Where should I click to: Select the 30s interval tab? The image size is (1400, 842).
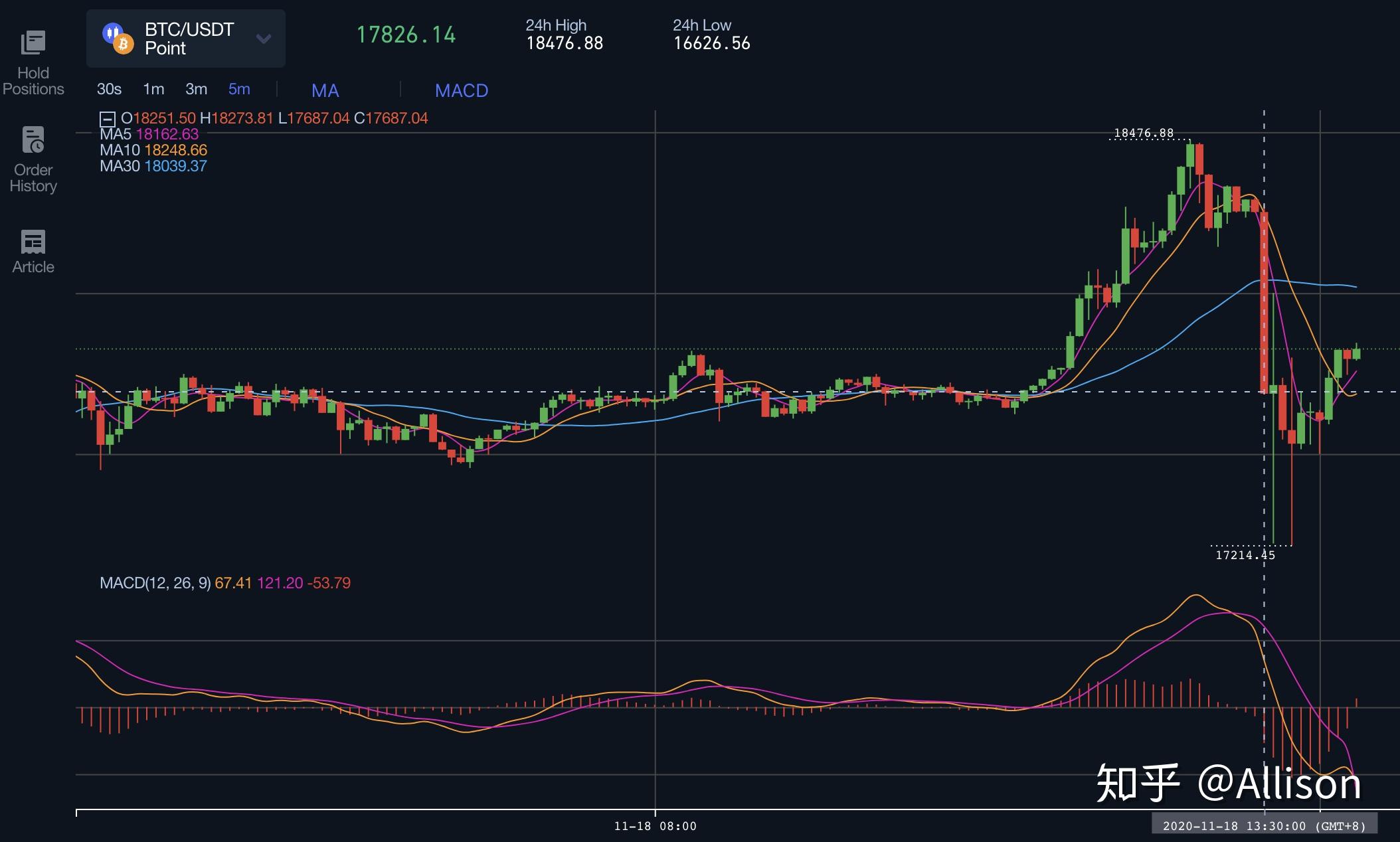(x=108, y=89)
